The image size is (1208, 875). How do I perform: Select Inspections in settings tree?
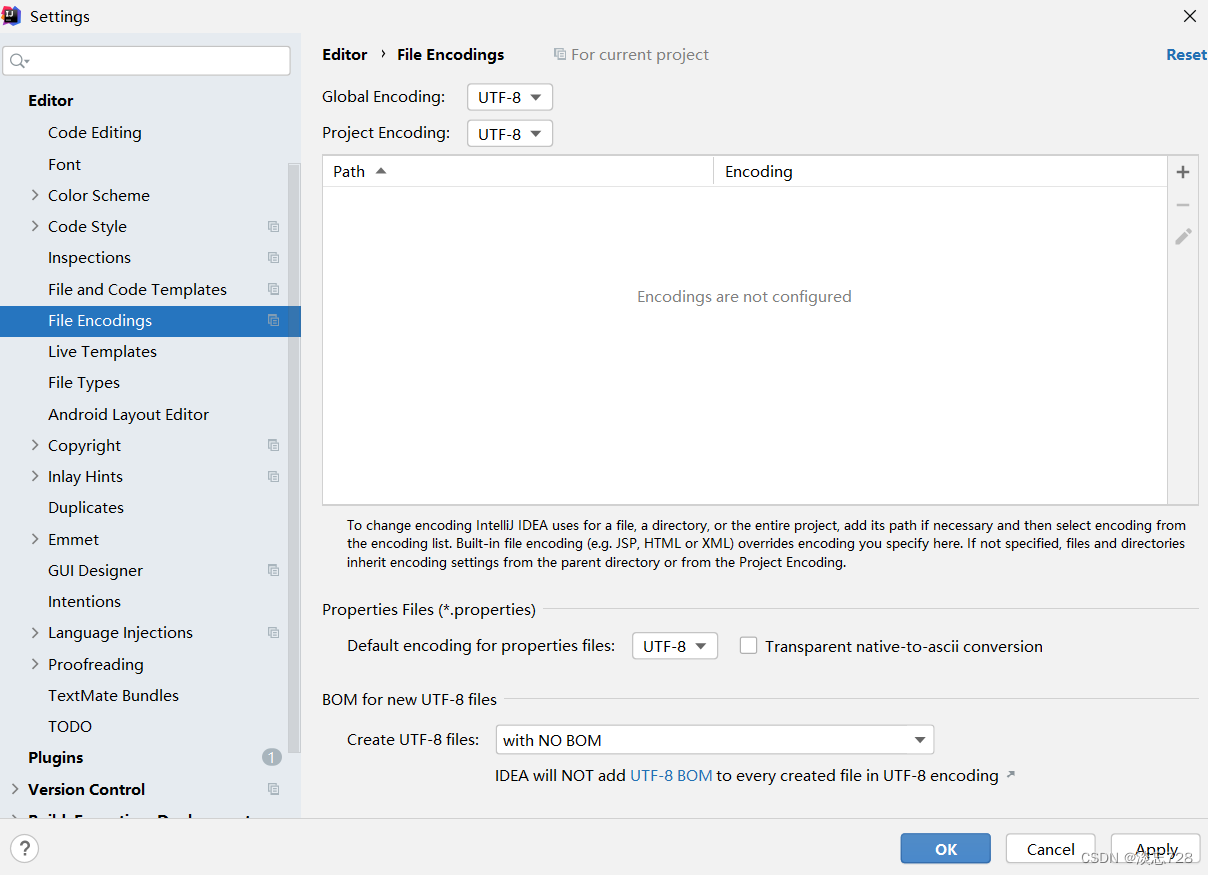tap(89, 257)
